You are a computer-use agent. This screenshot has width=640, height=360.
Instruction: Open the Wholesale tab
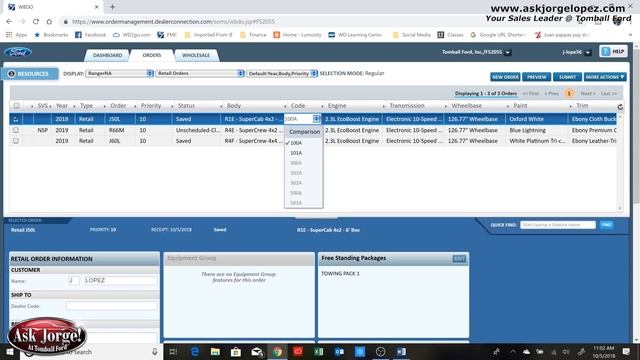pyautogui.click(x=196, y=55)
